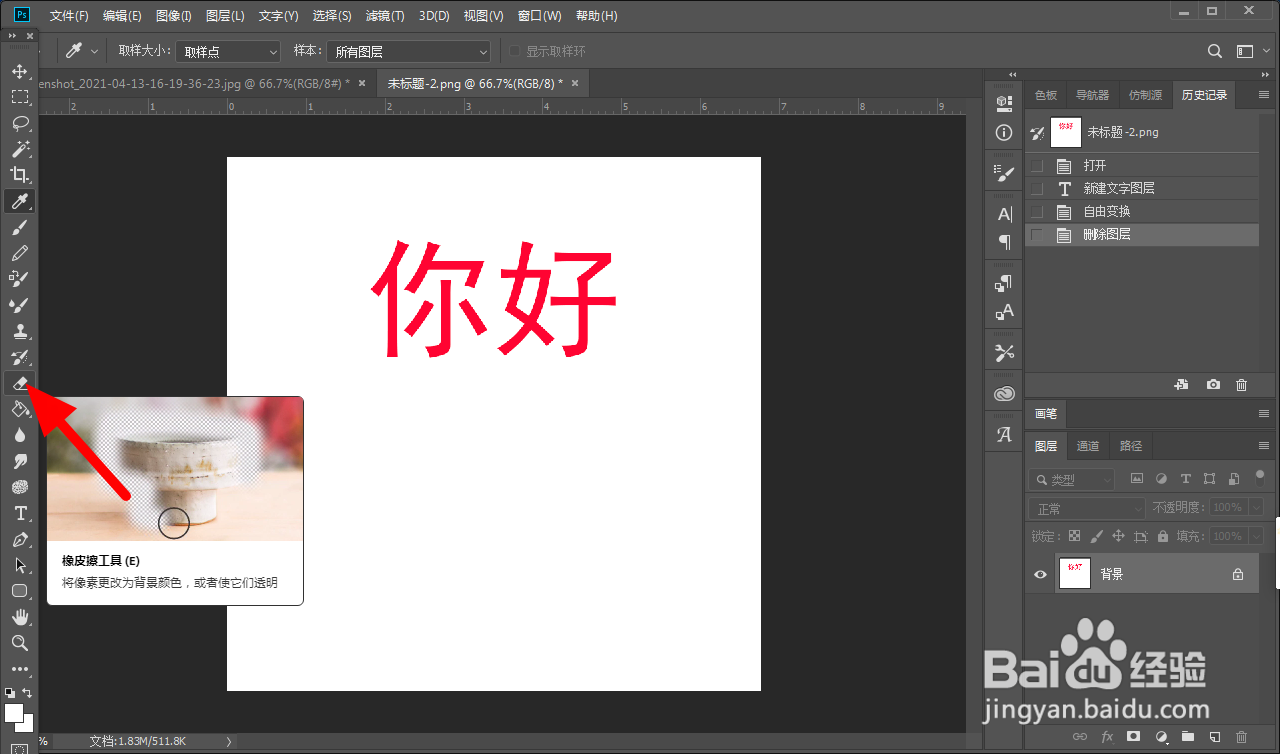
Task: Click the 未标题-2.png snapshot thumbnail
Action: (1065, 131)
